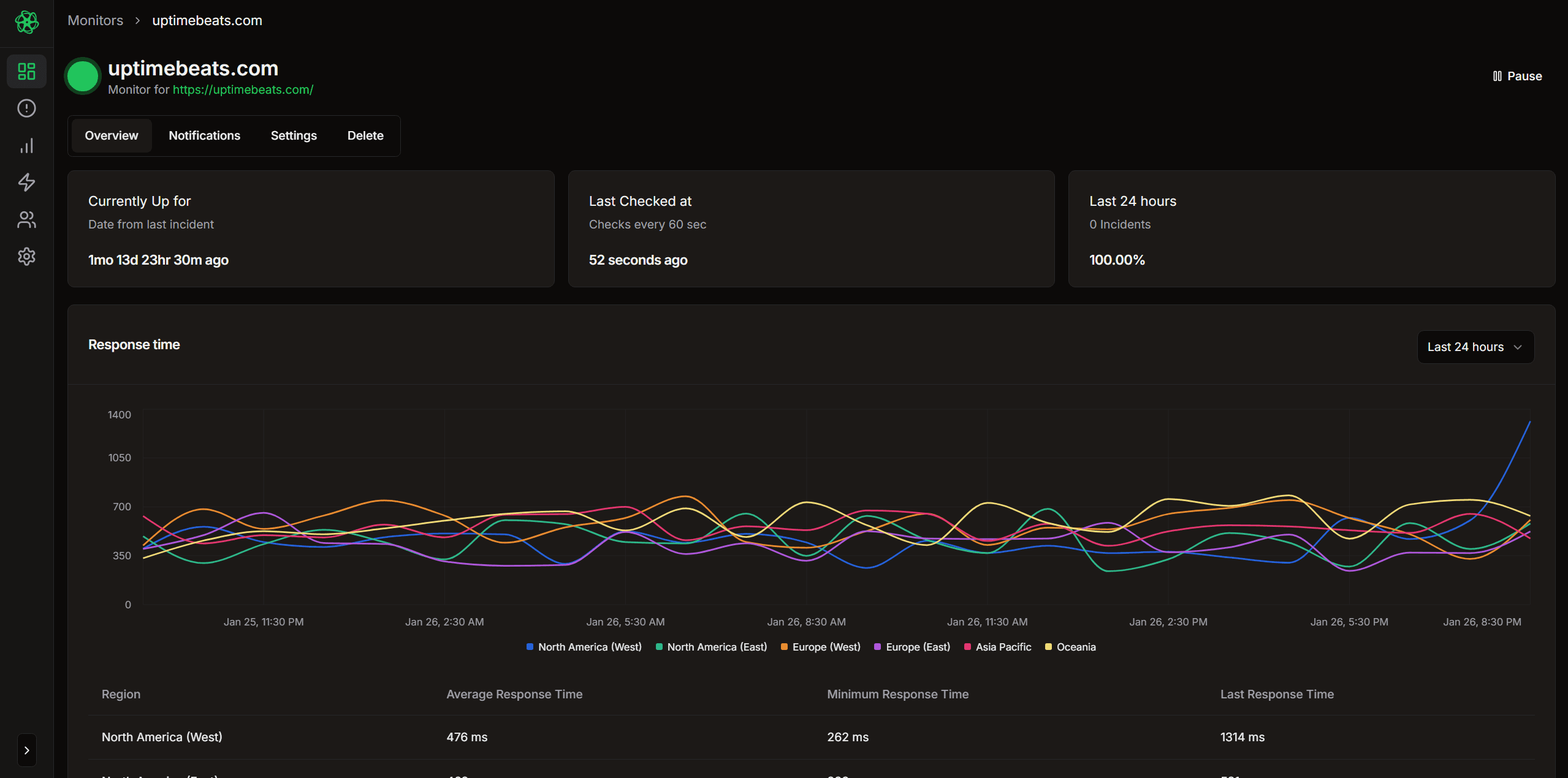Pause monitoring for uptimebeats.com
This screenshot has width=1568, height=778.
tap(1516, 75)
